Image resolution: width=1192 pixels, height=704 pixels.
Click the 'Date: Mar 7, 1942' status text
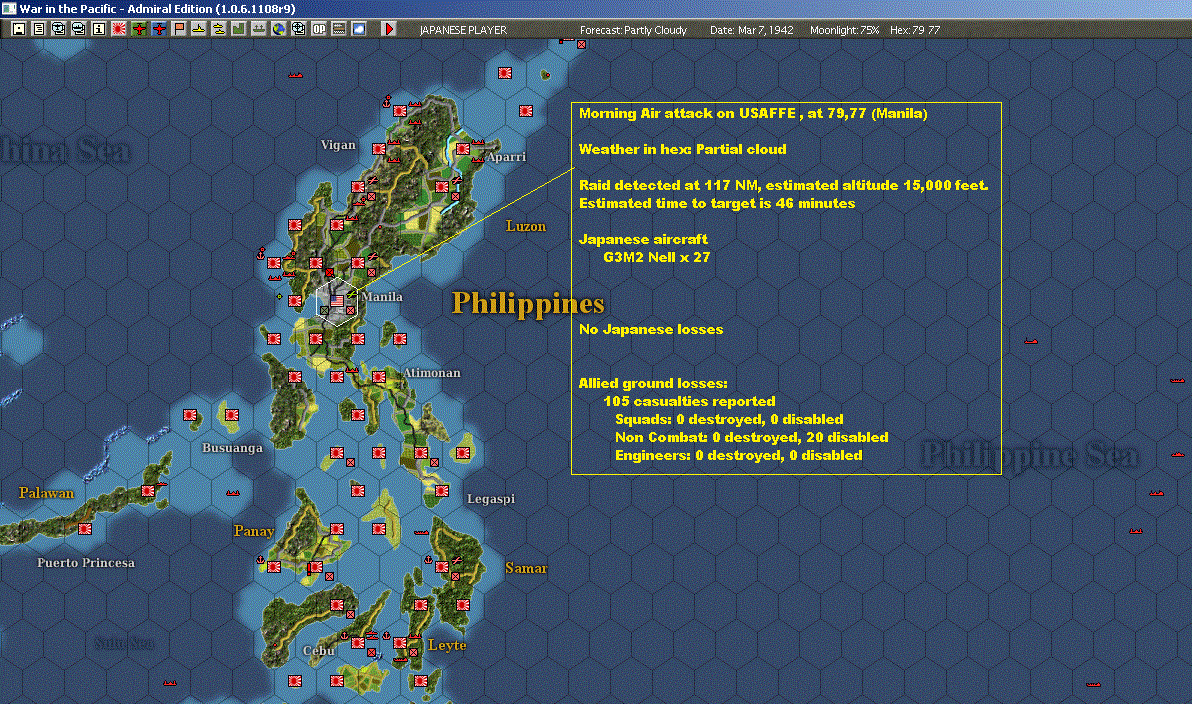pyautogui.click(x=752, y=30)
